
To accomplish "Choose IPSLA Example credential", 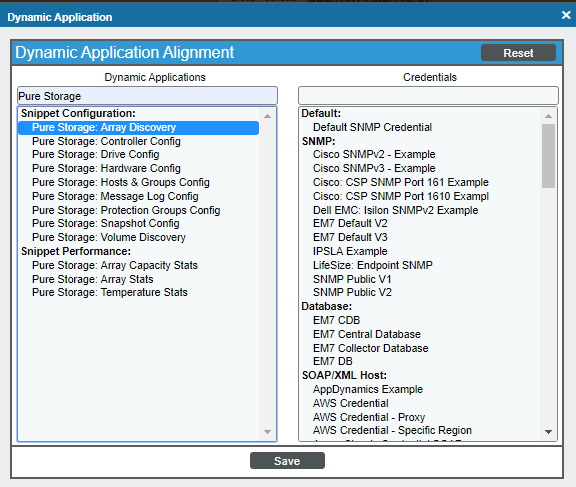I will coord(350,252).
